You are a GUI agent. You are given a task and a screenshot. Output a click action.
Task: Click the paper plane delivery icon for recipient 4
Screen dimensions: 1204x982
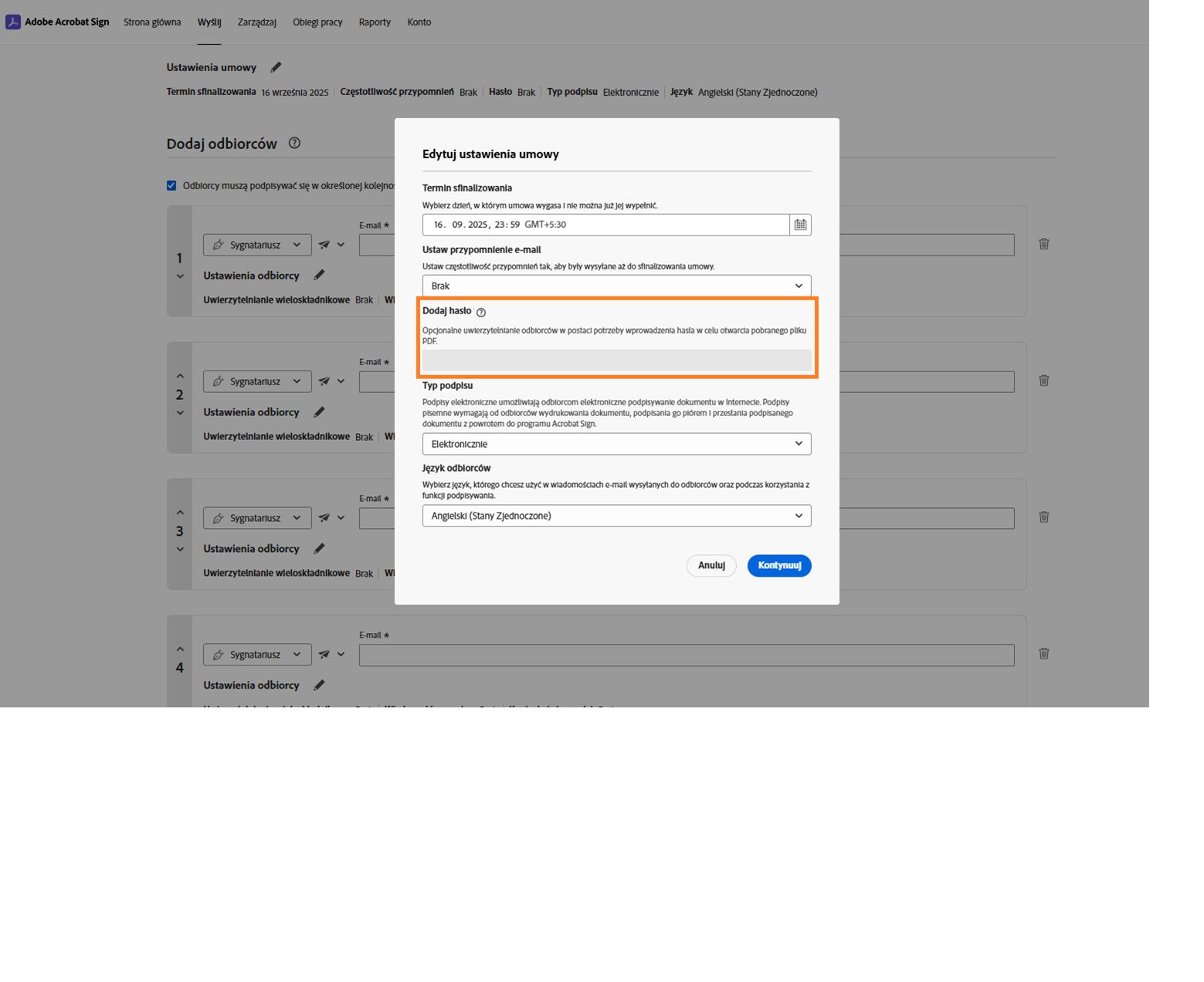click(x=324, y=655)
